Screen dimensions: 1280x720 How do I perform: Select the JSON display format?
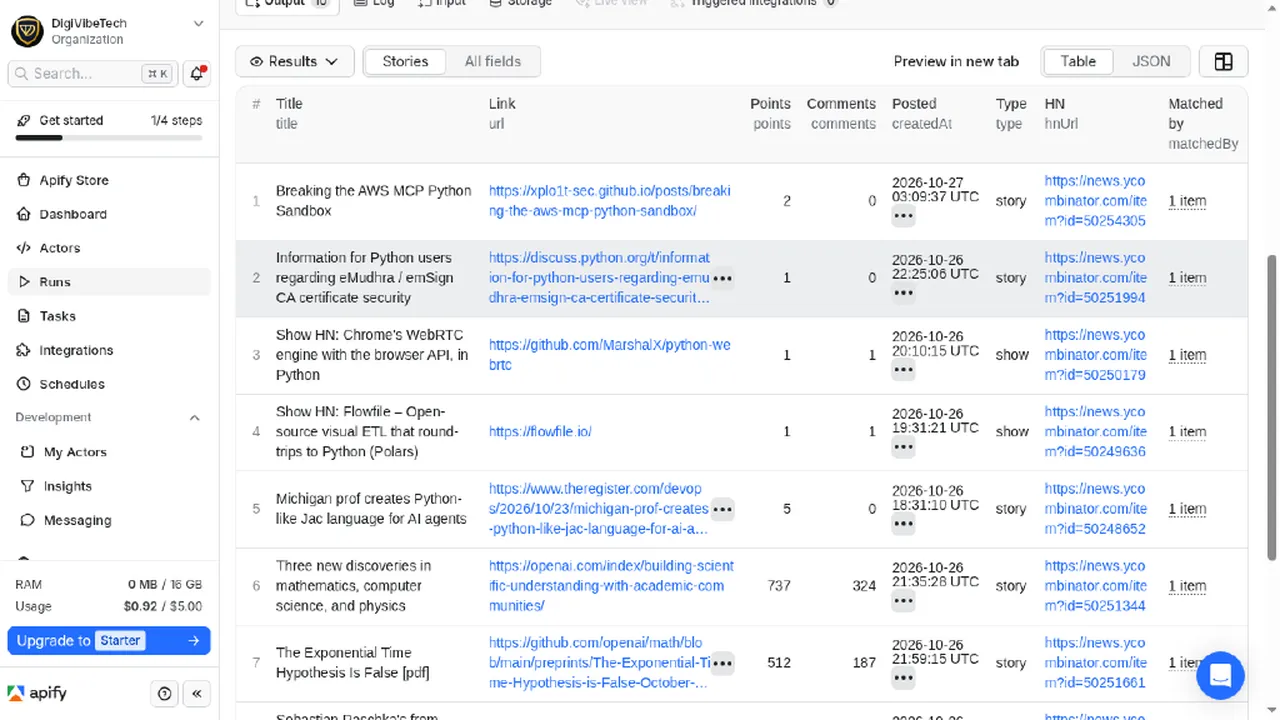(1151, 61)
